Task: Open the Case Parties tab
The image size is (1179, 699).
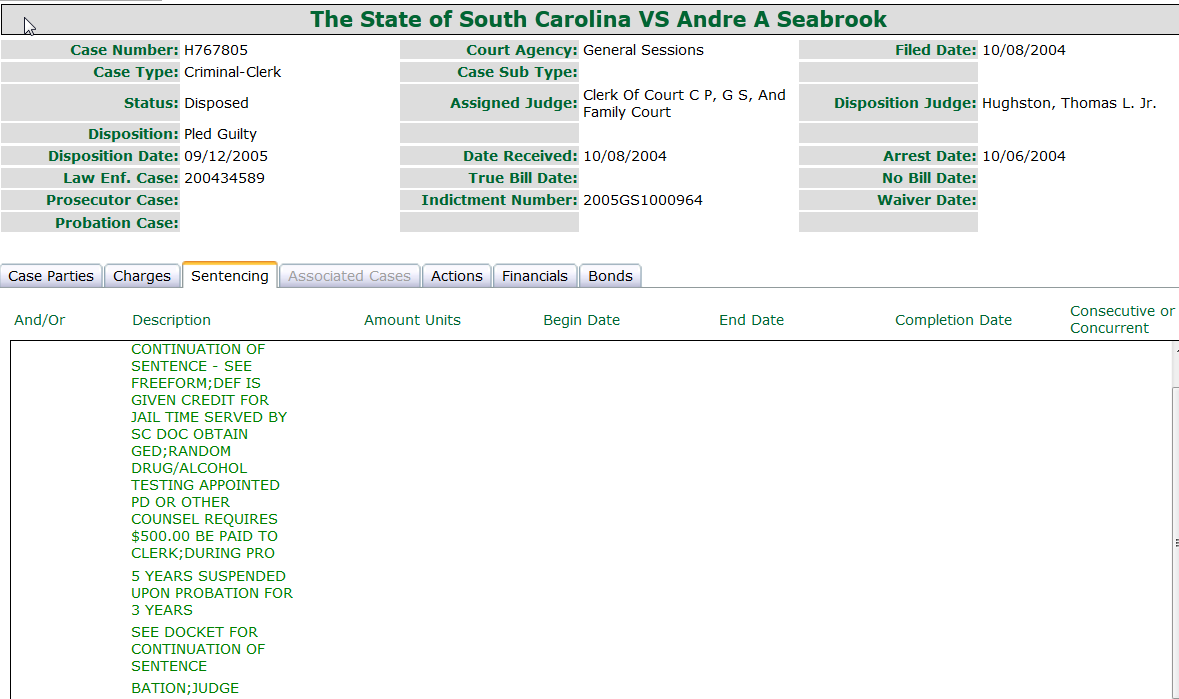Action: click(51, 276)
